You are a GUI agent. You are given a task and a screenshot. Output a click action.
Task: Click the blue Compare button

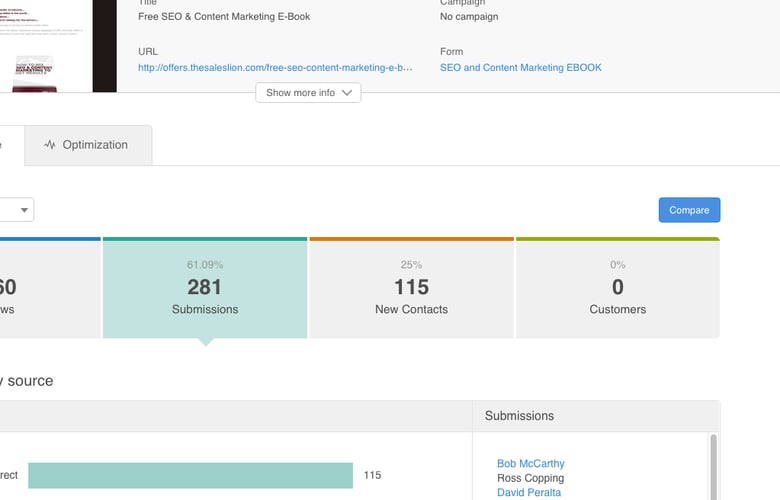click(x=689, y=210)
